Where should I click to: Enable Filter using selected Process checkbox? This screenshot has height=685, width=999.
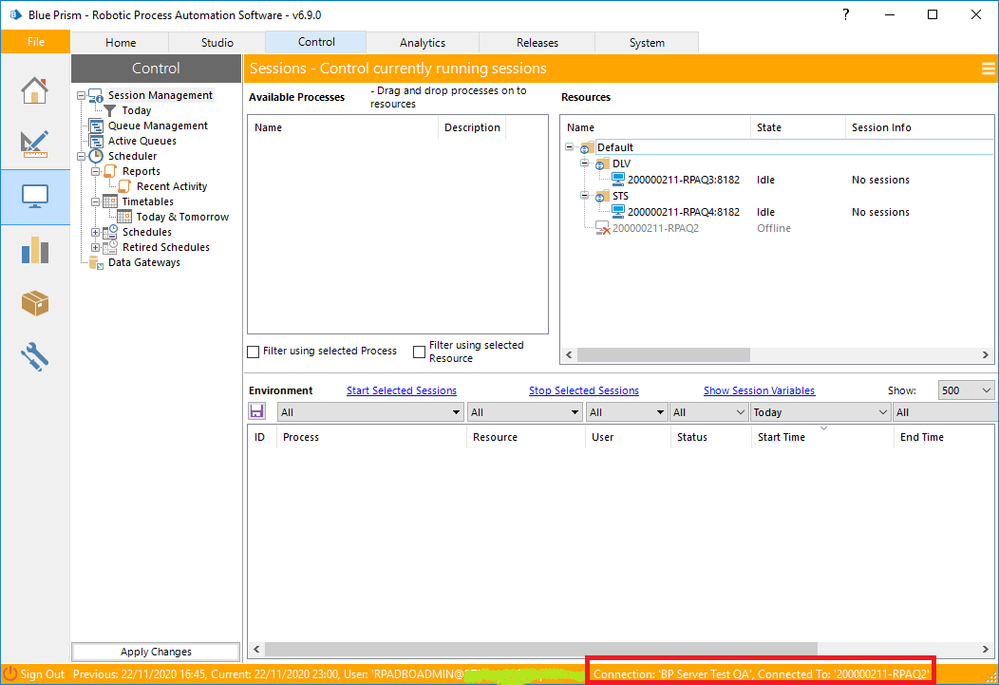(x=254, y=352)
